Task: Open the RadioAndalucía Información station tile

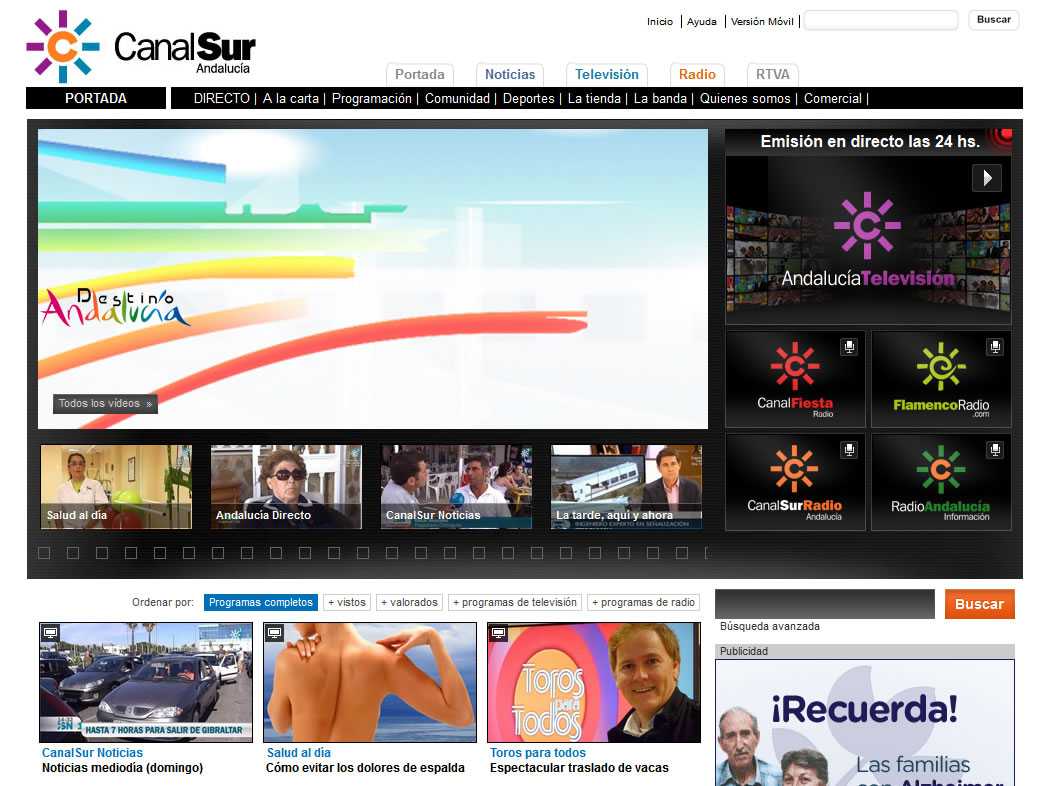Action: coord(941,482)
